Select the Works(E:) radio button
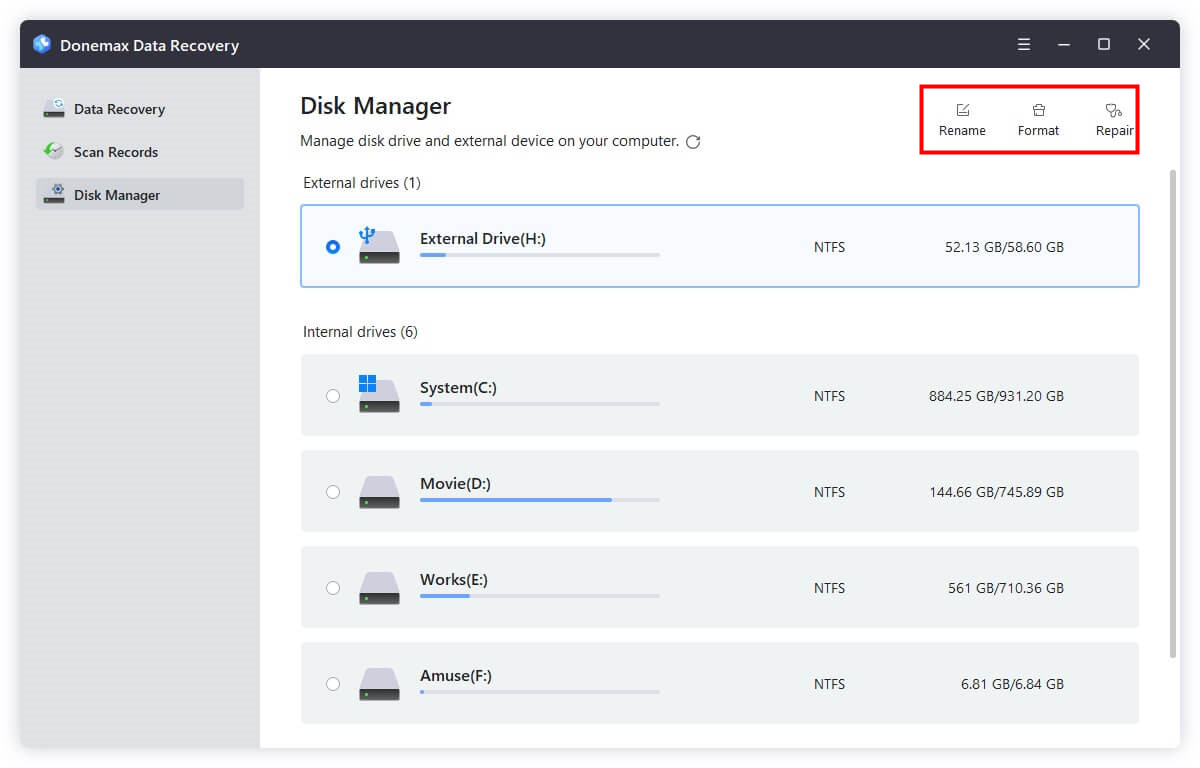This screenshot has width=1200, height=768. tap(333, 588)
